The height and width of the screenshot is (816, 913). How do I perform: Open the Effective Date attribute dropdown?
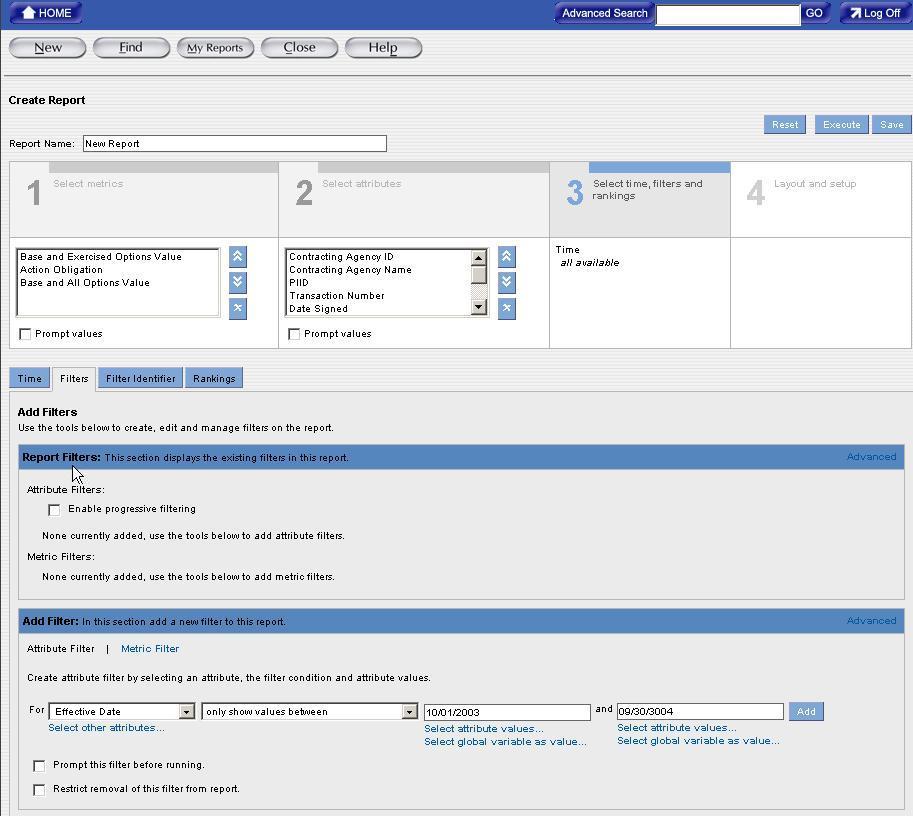click(186, 712)
